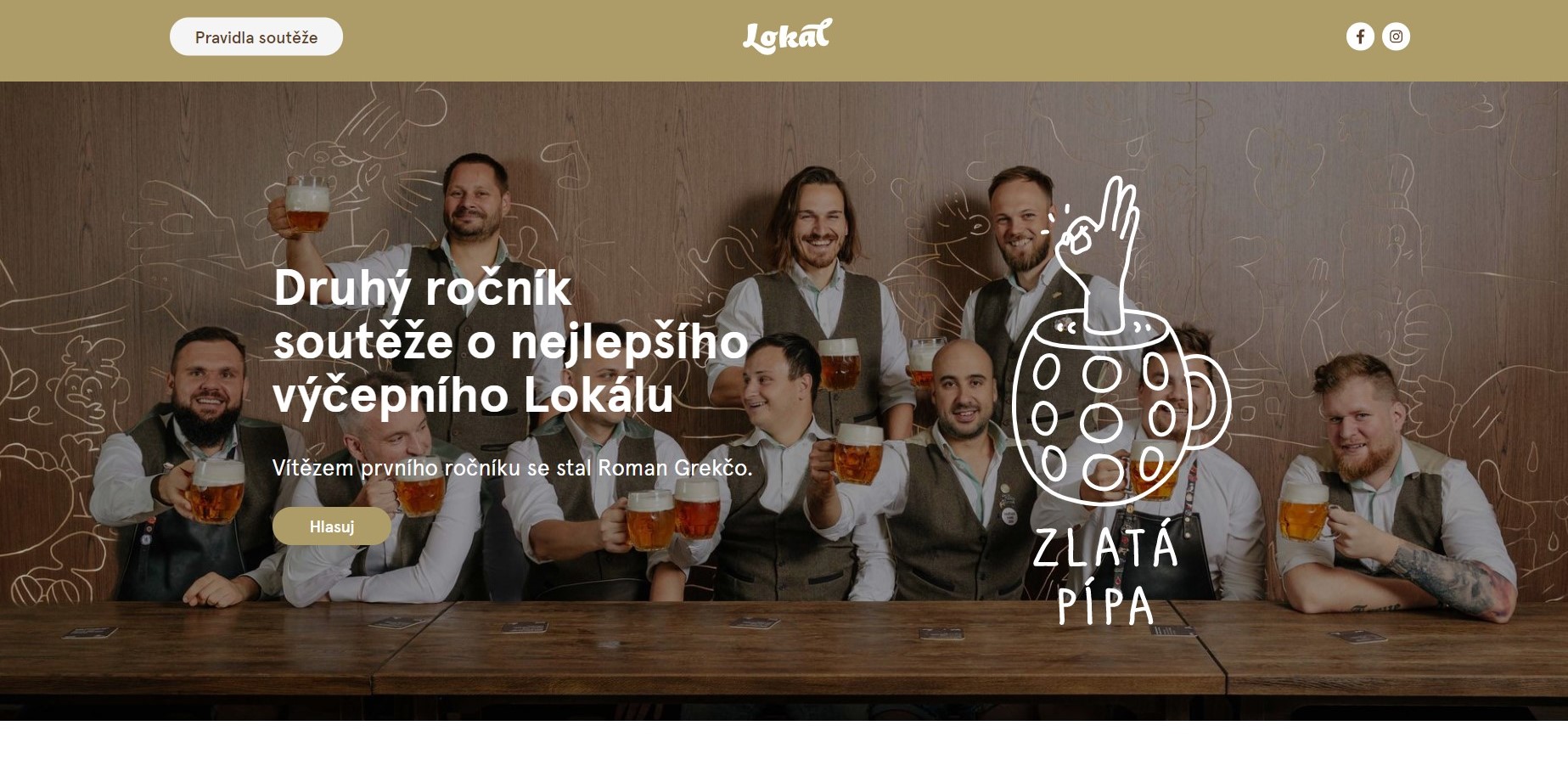Screen dimensions: 1568x782
Task: Click the ZLATÁ PÍPA handwritten text
Action: pos(1105,575)
